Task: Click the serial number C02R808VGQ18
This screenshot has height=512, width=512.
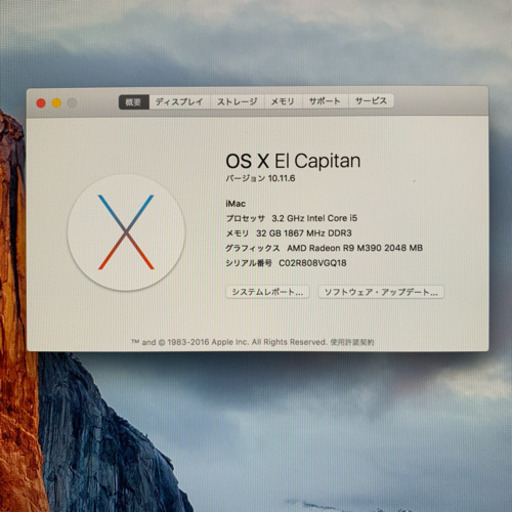Action: click(x=312, y=263)
